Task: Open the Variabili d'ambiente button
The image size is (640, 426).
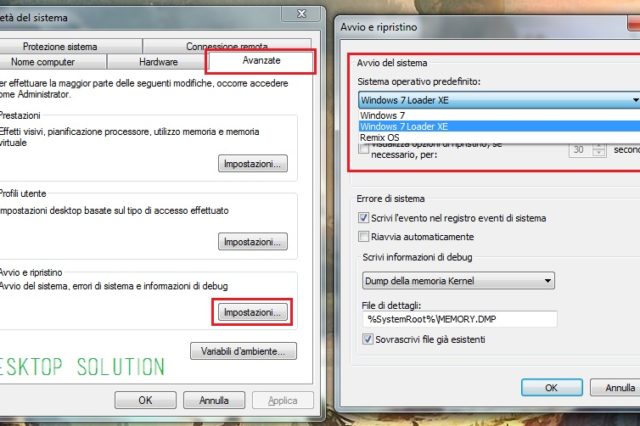Action: coord(243,351)
